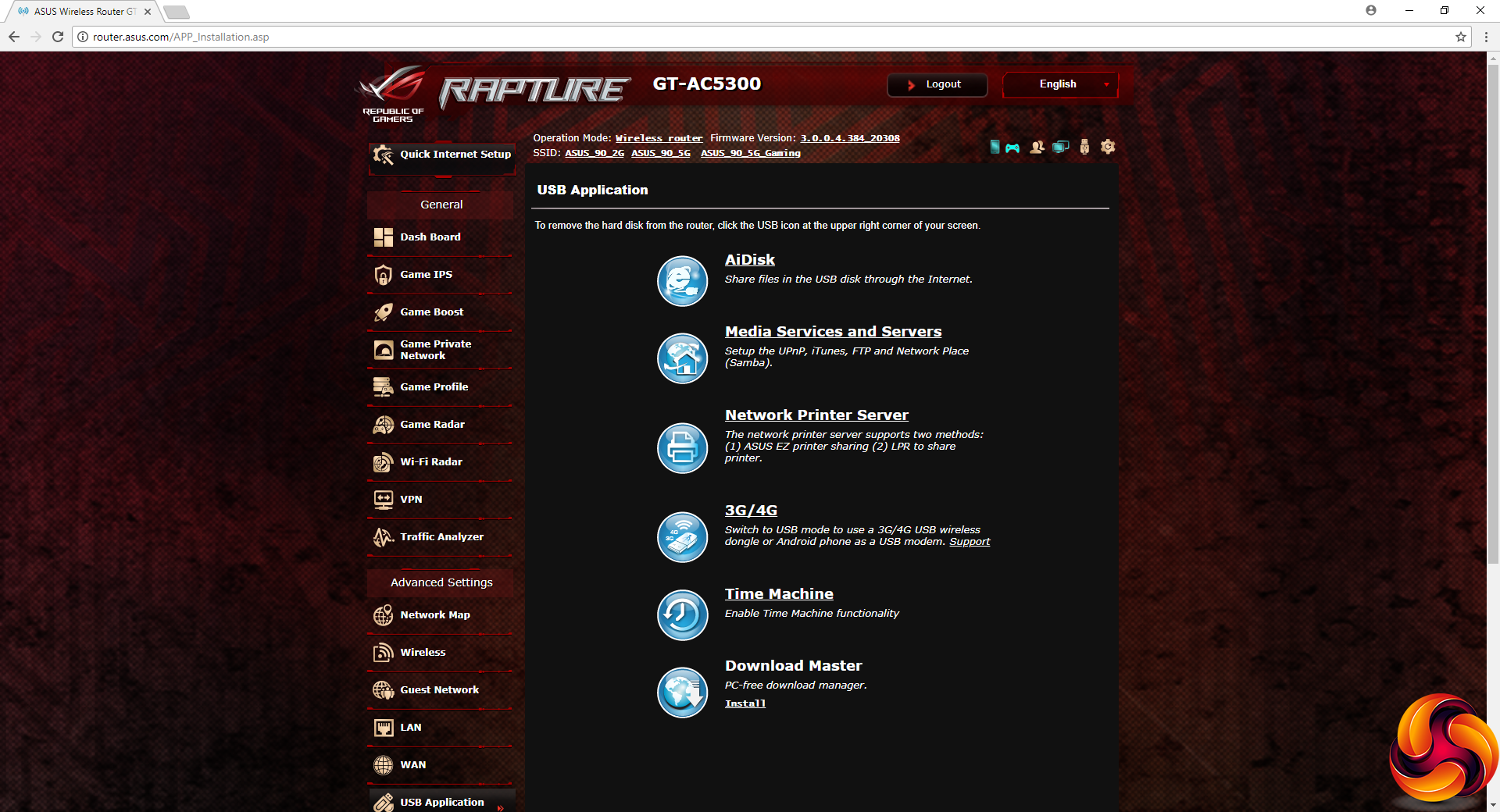Click Install under Download Master
The image size is (1500, 812).
click(x=745, y=703)
